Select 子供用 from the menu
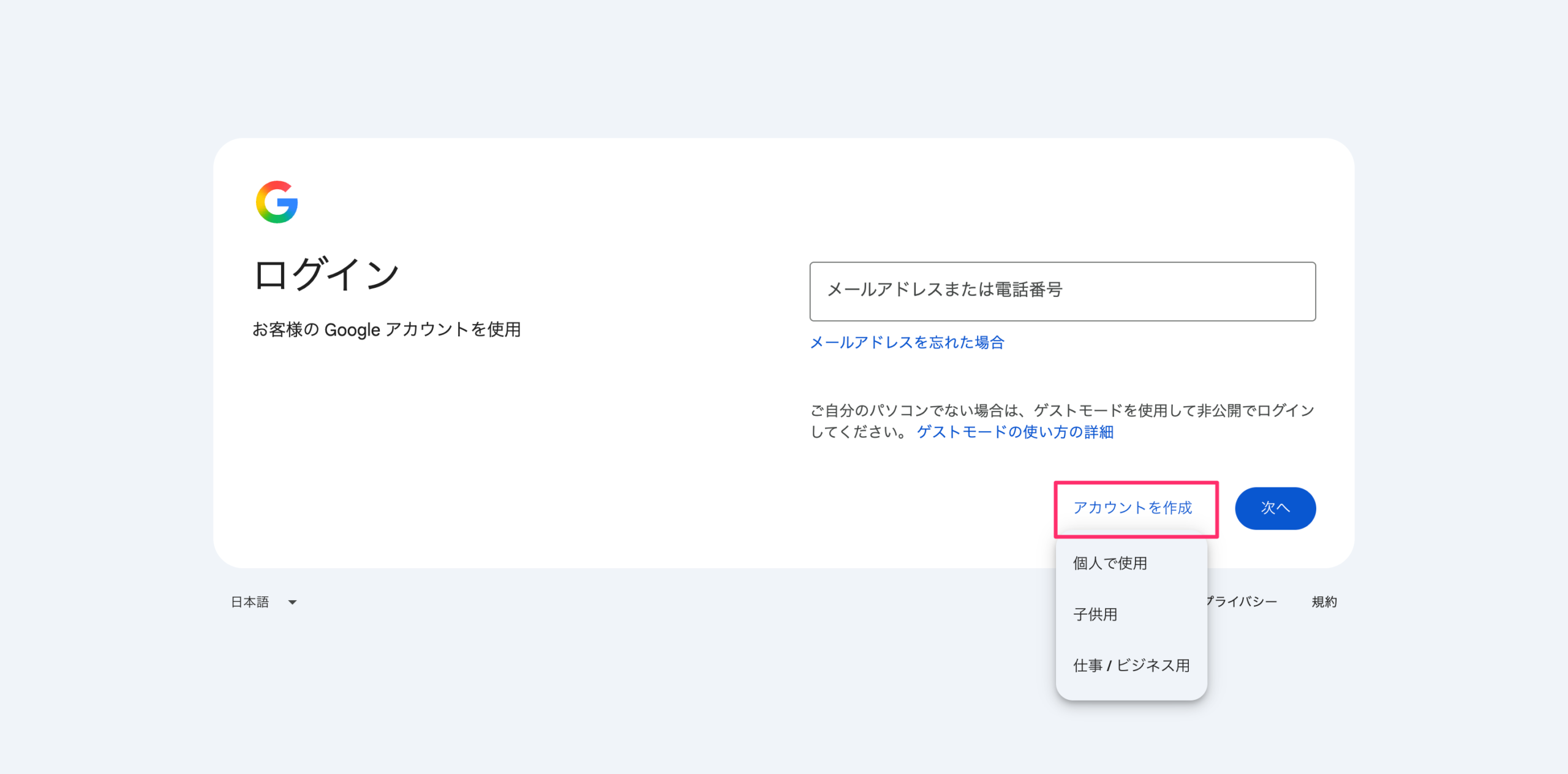The height and width of the screenshot is (774, 1568). point(1131,614)
